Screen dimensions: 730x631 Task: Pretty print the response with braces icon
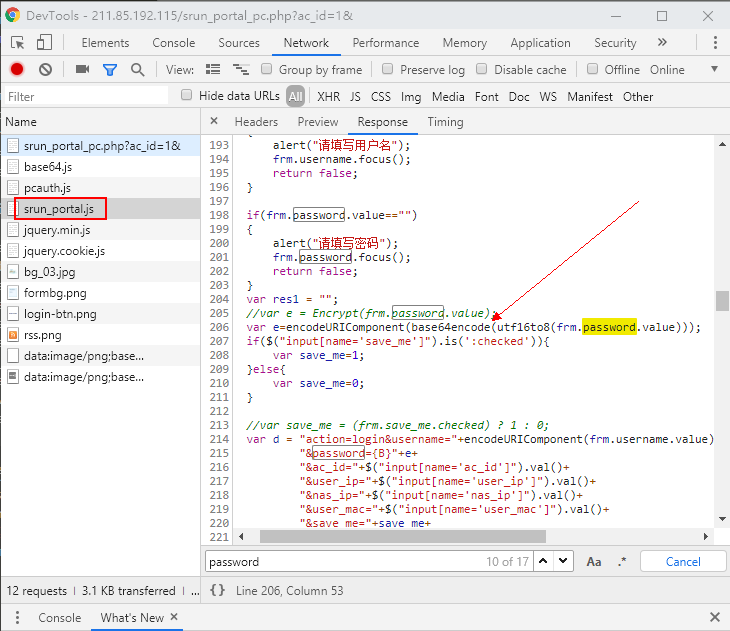[x=218, y=590]
